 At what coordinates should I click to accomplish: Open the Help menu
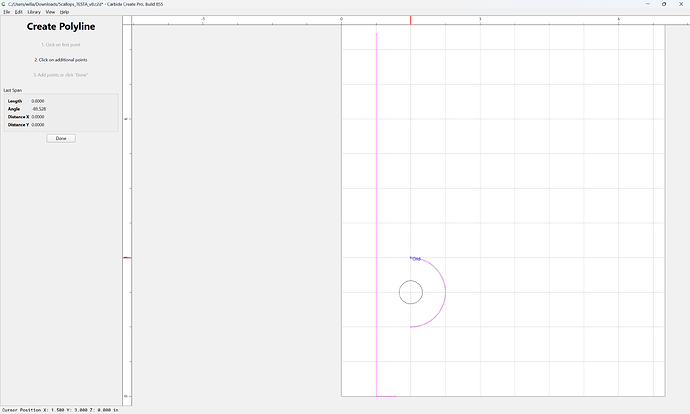(x=64, y=12)
